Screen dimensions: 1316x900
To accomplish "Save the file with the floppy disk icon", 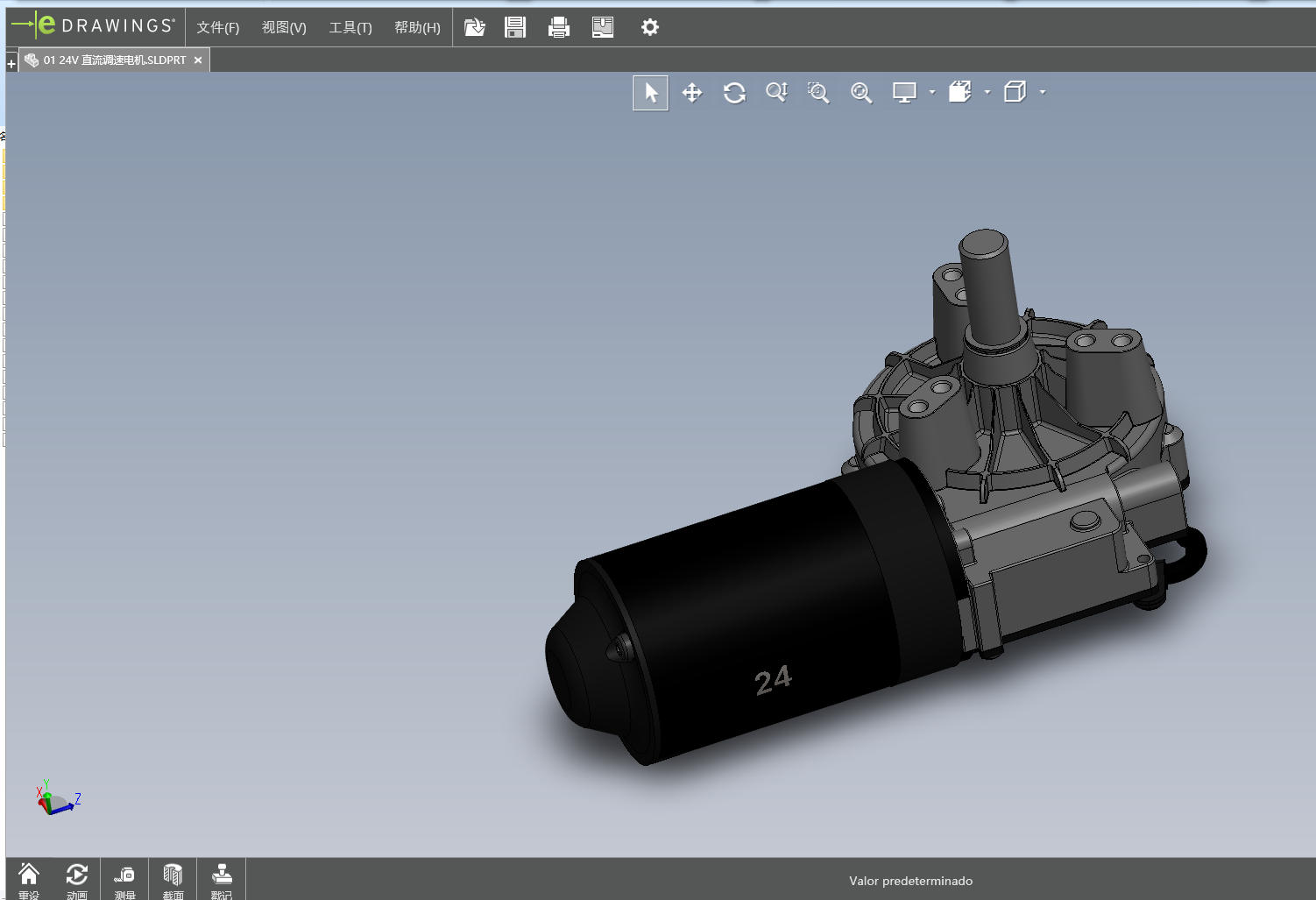I will 515,27.
